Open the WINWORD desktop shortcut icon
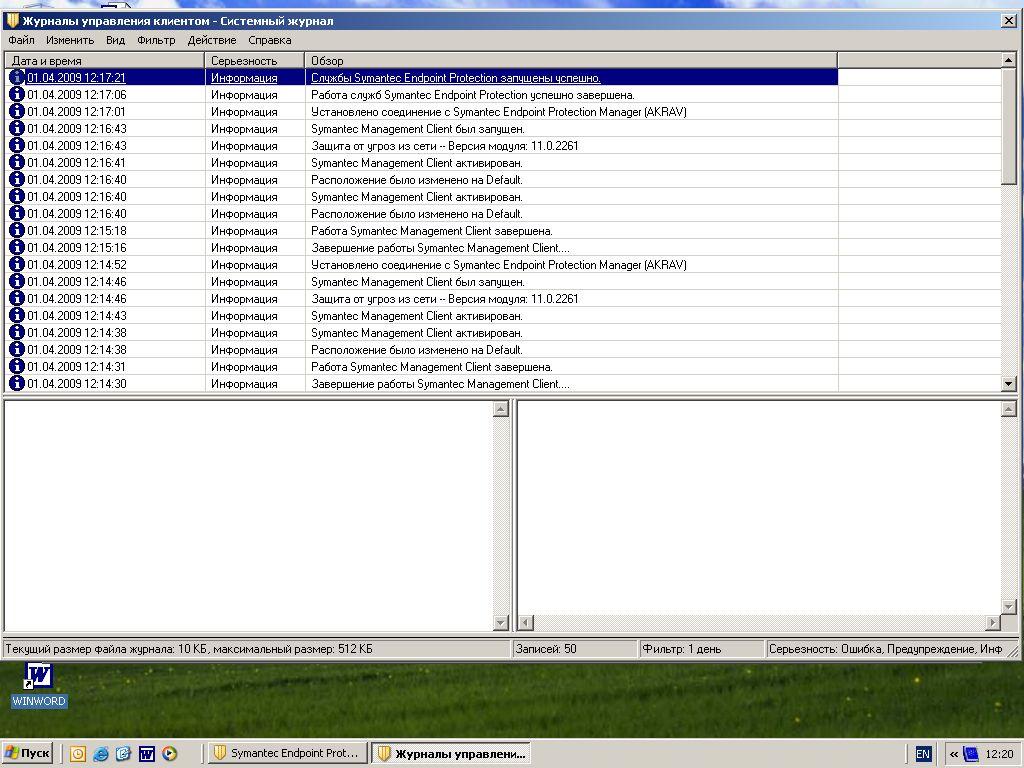The image size is (1024, 768). tap(39, 677)
